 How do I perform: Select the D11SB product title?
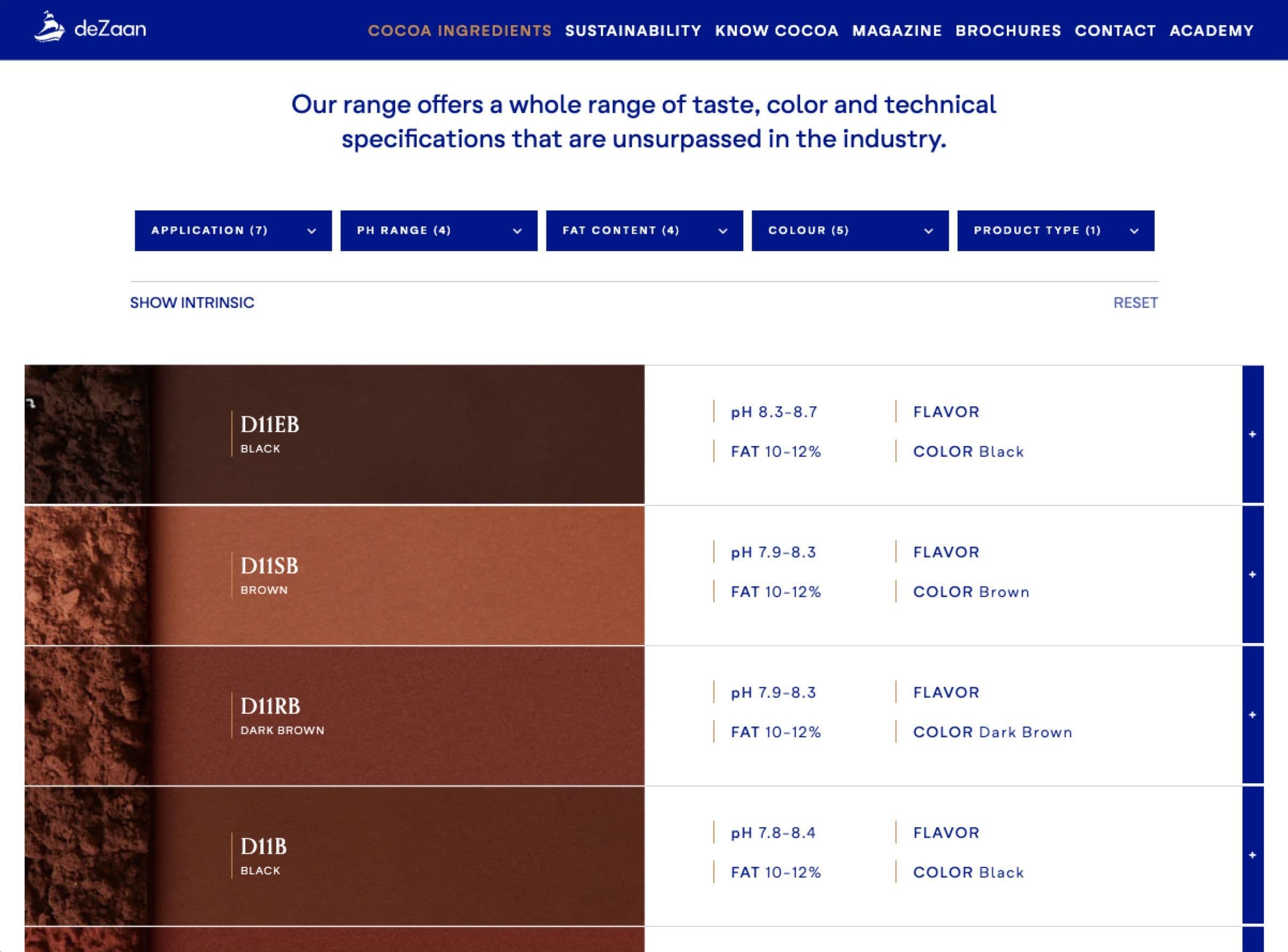269,566
